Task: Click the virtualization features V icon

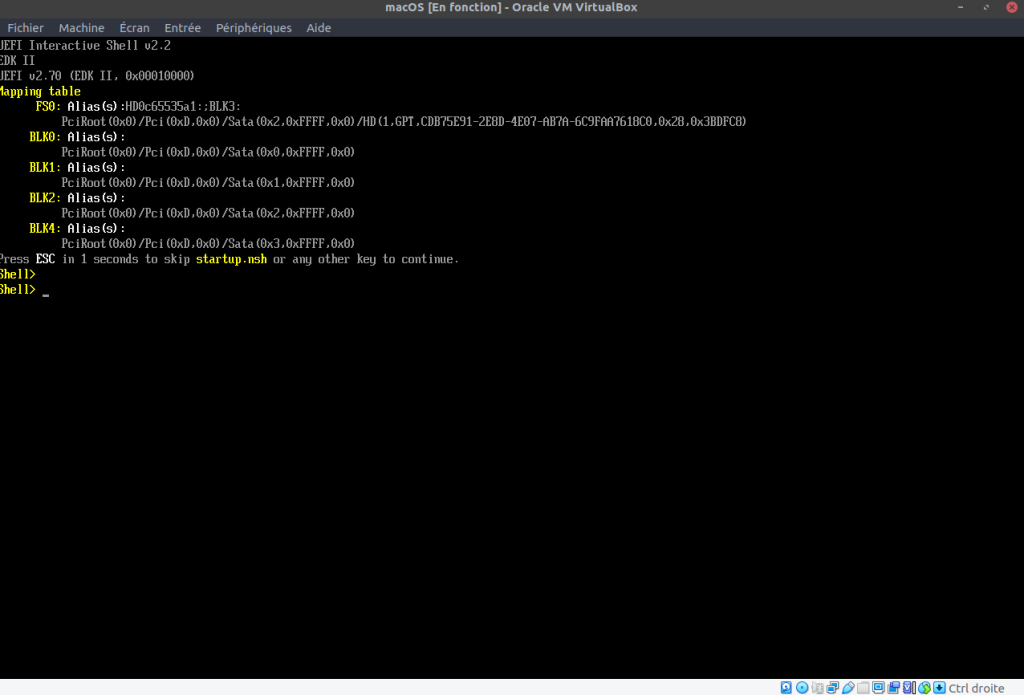Action: coord(907,687)
